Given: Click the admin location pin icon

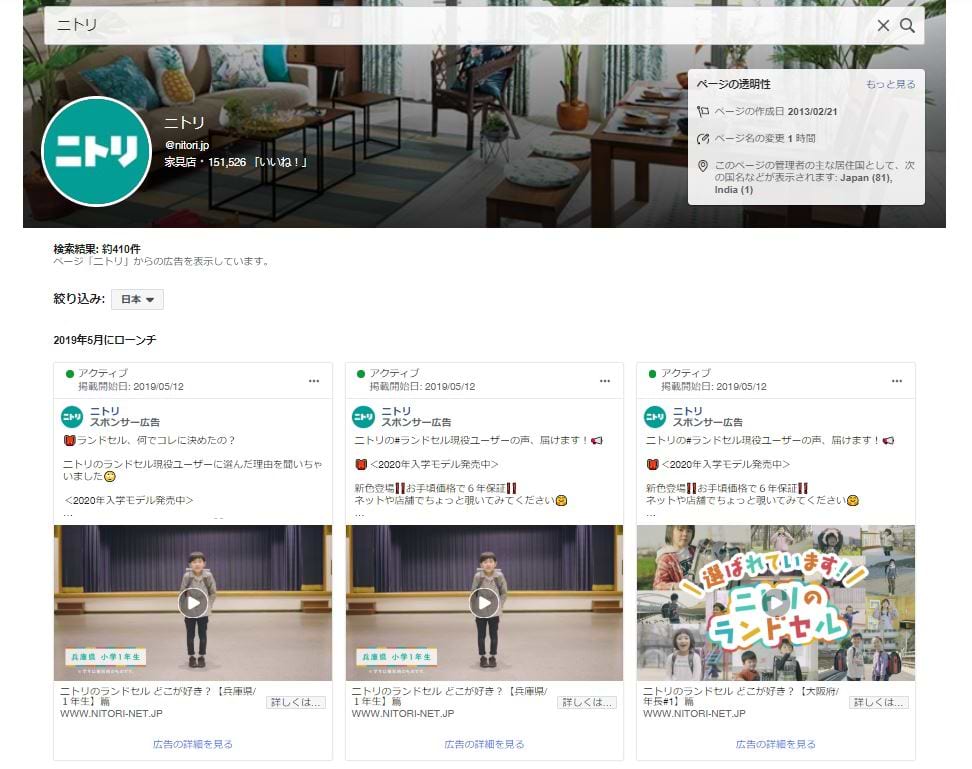Looking at the screenshot, I should click(702, 165).
